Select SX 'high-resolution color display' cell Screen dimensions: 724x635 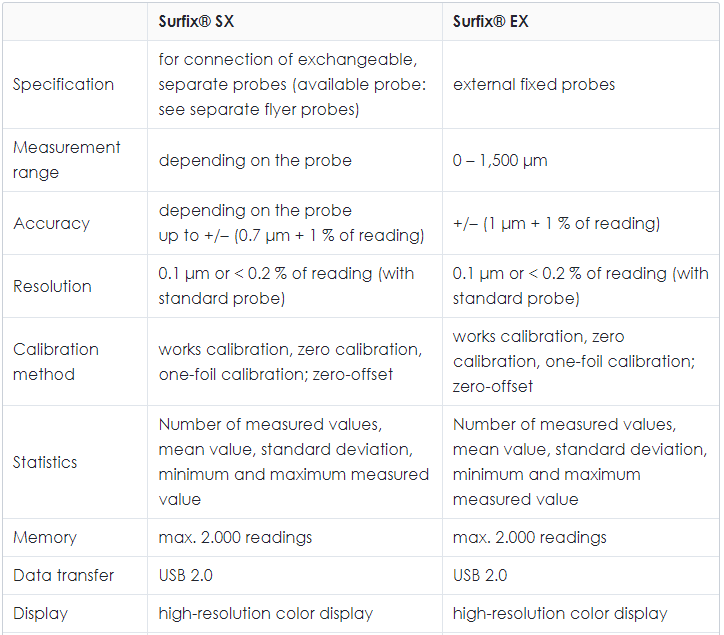pos(265,613)
